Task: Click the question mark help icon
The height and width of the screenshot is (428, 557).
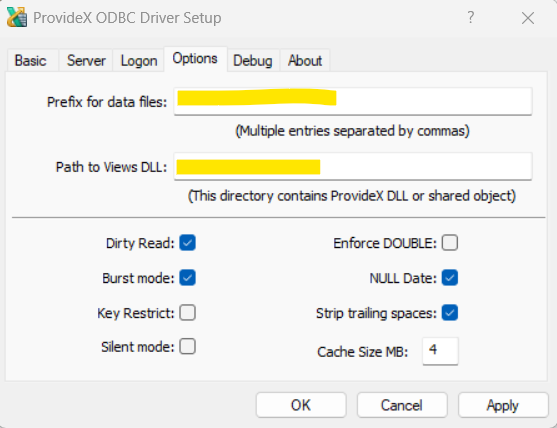Action: (470, 17)
